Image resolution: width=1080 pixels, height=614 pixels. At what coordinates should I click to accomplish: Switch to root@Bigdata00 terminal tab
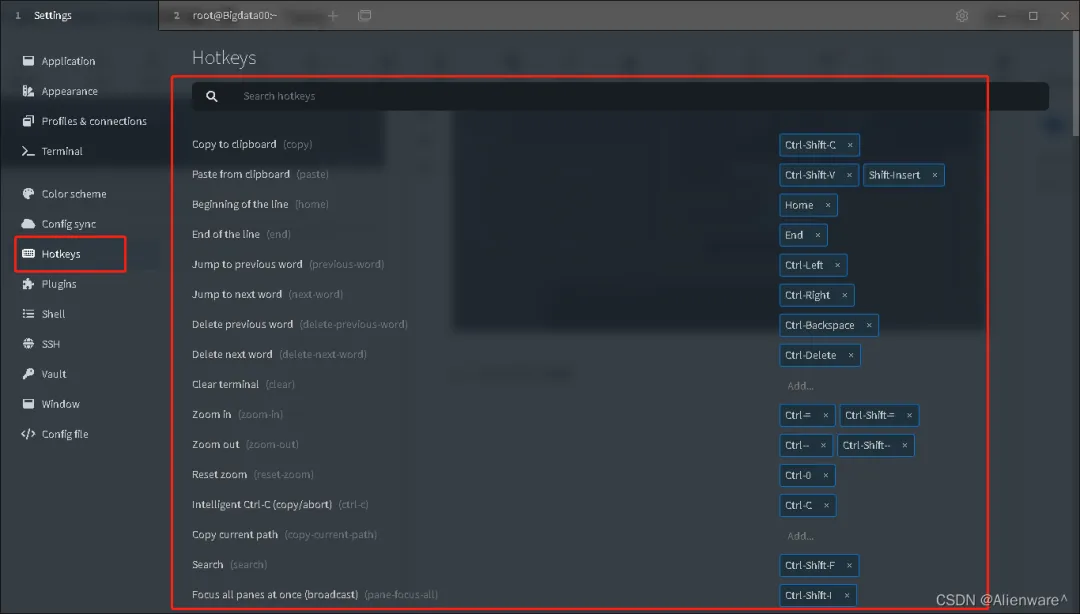point(234,15)
